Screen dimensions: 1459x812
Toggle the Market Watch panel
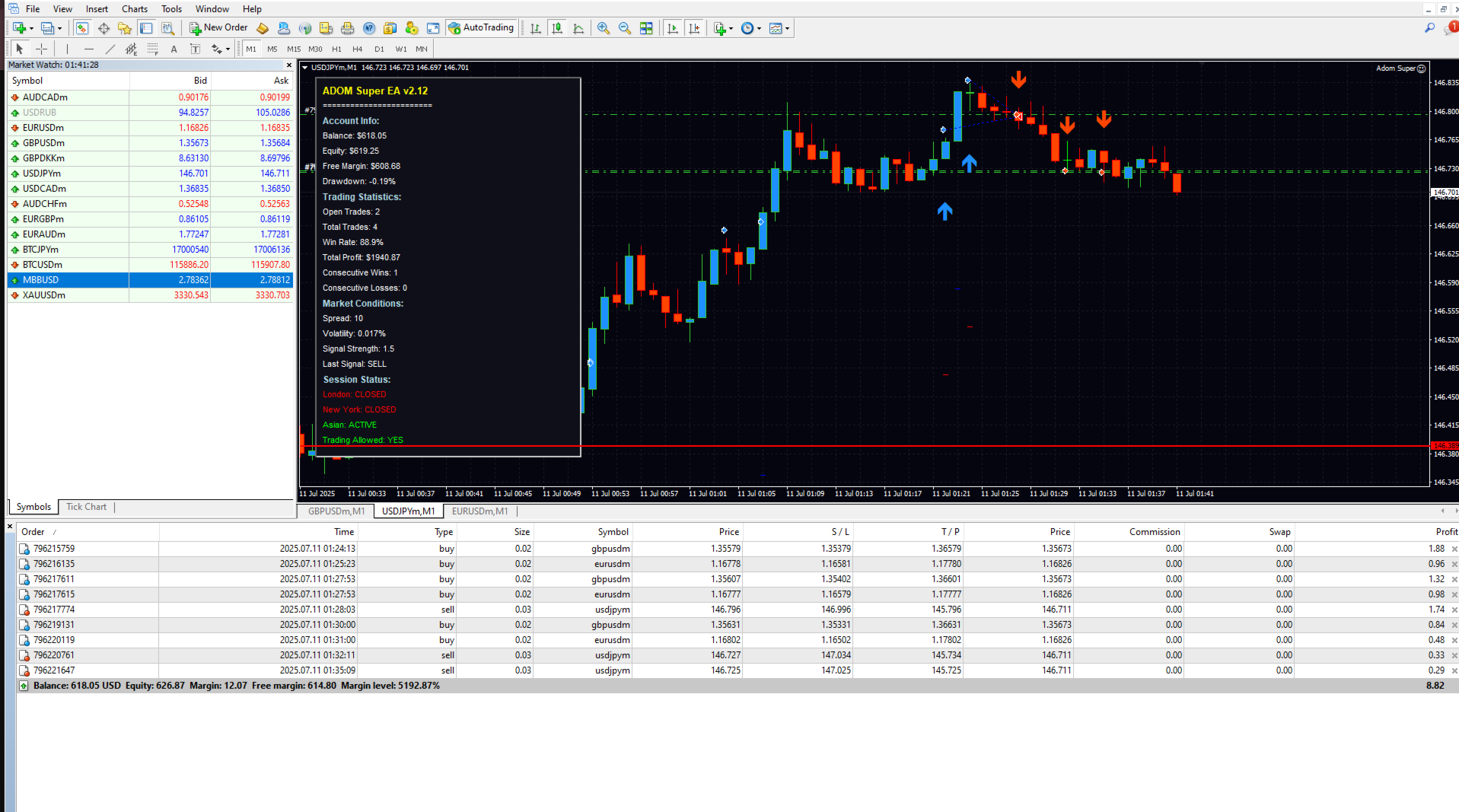point(82,28)
